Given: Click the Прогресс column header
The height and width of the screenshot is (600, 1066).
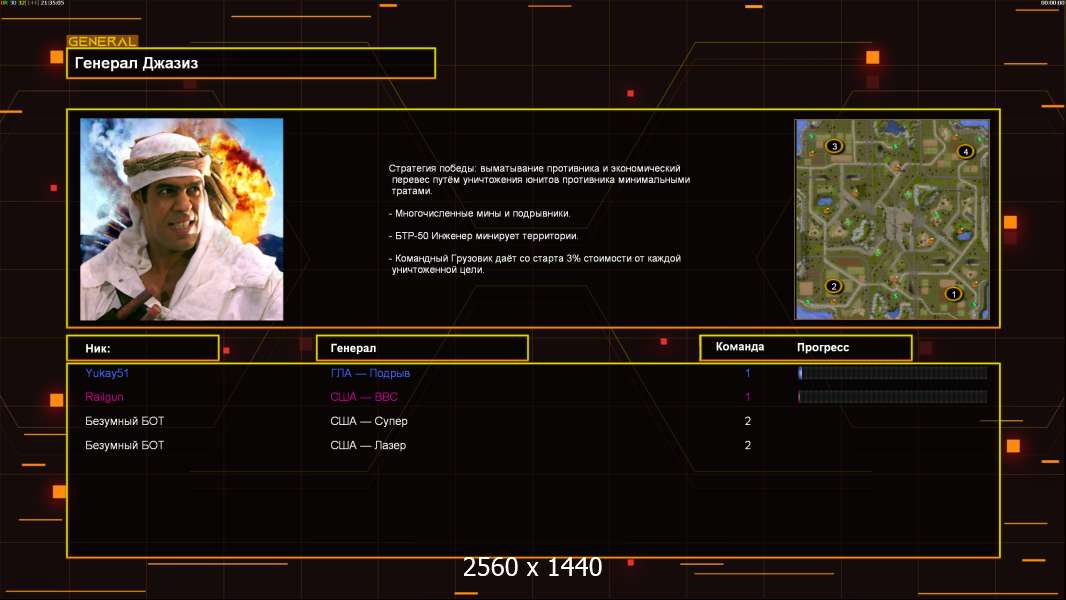Looking at the screenshot, I should pos(823,347).
